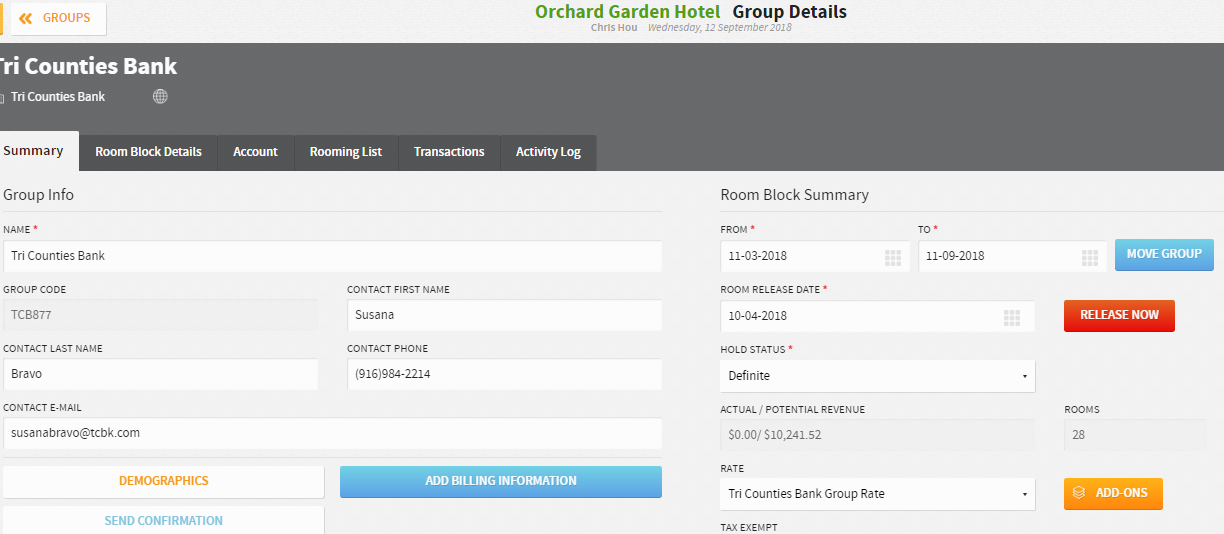Click the Contact Last Name field

[x=160, y=374]
